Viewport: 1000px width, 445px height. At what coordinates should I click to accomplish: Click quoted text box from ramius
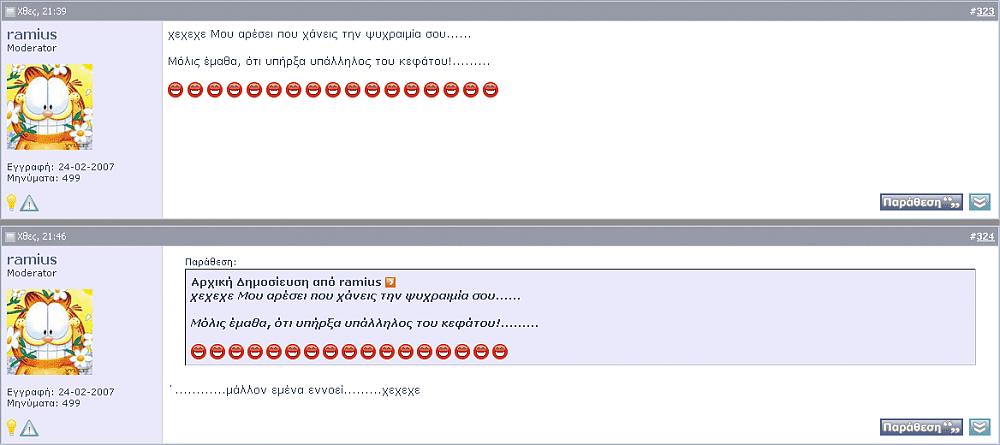[x=580, y=317]
